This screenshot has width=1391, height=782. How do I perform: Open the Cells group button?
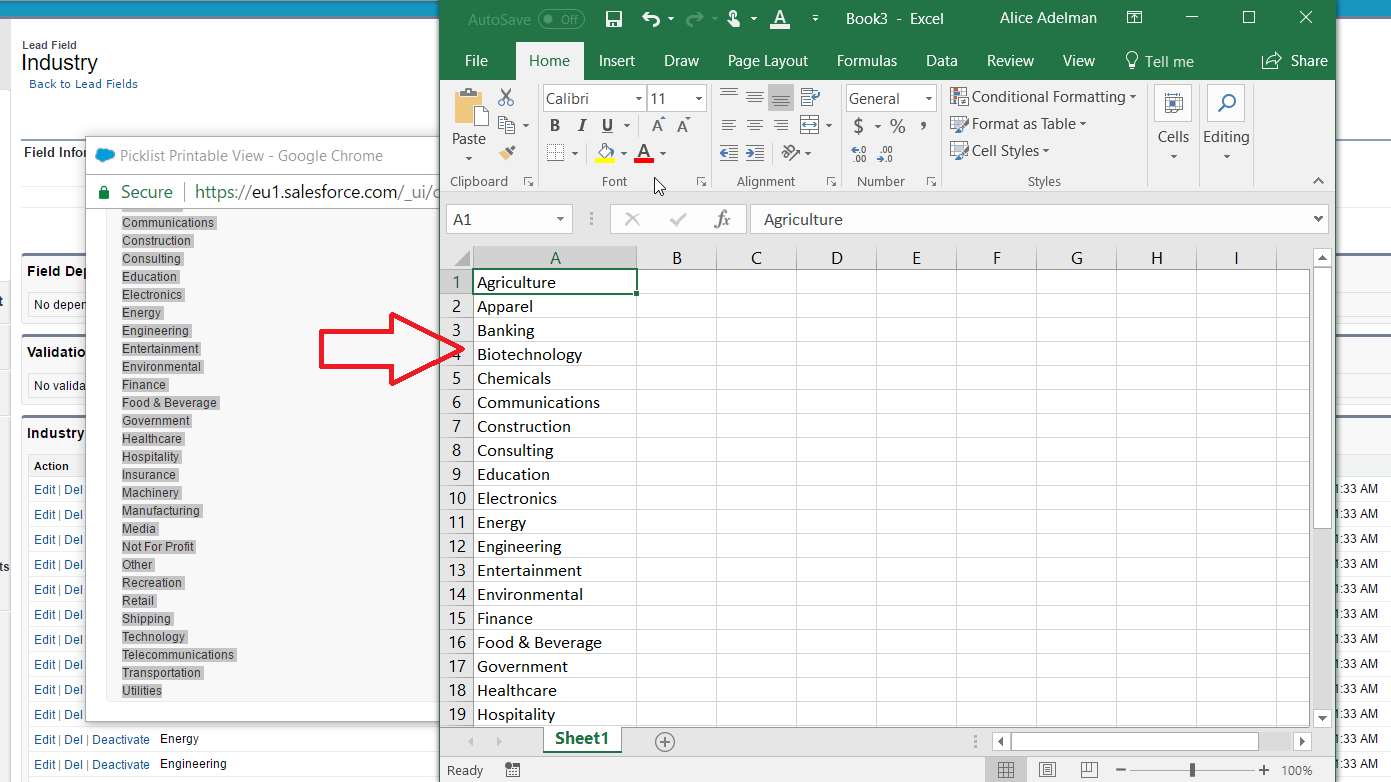(1173, 124)
